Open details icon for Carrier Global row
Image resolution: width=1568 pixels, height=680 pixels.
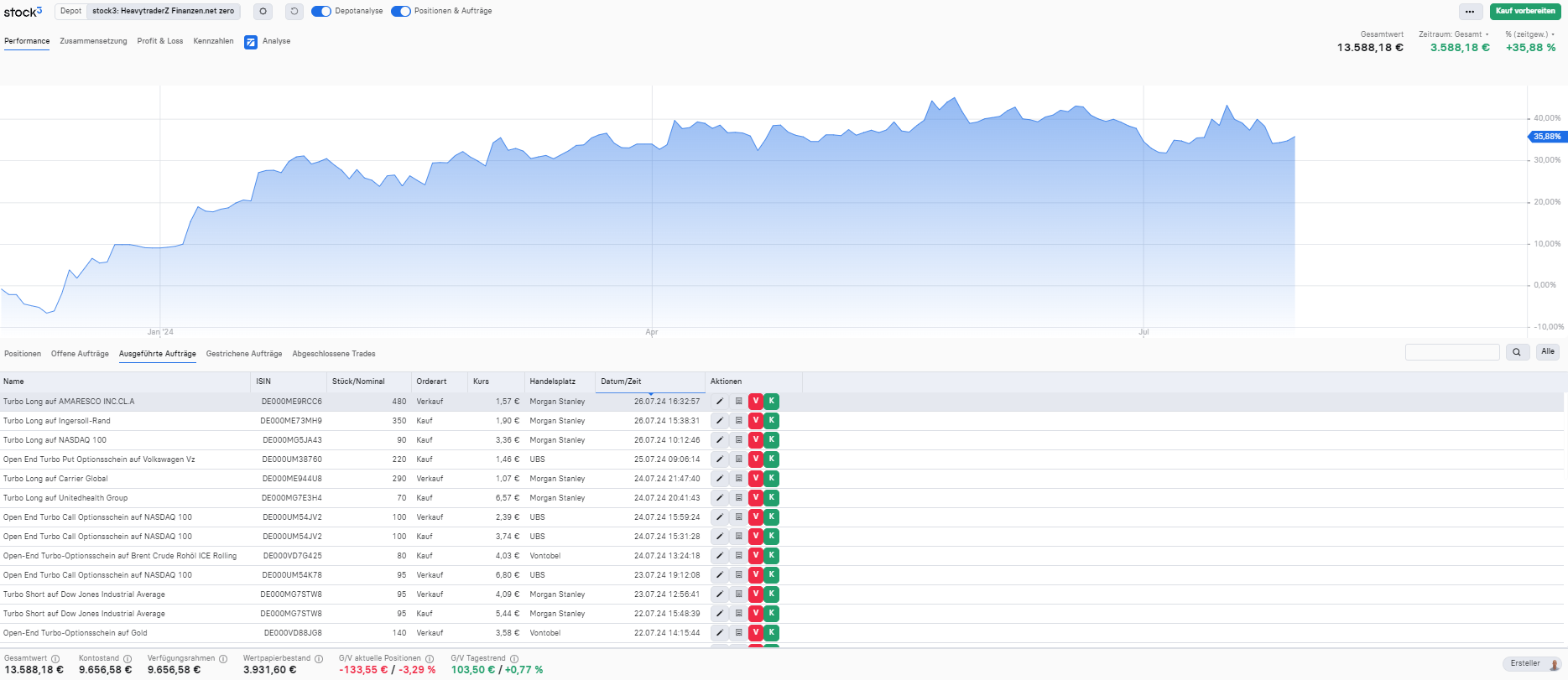[738, 479]
